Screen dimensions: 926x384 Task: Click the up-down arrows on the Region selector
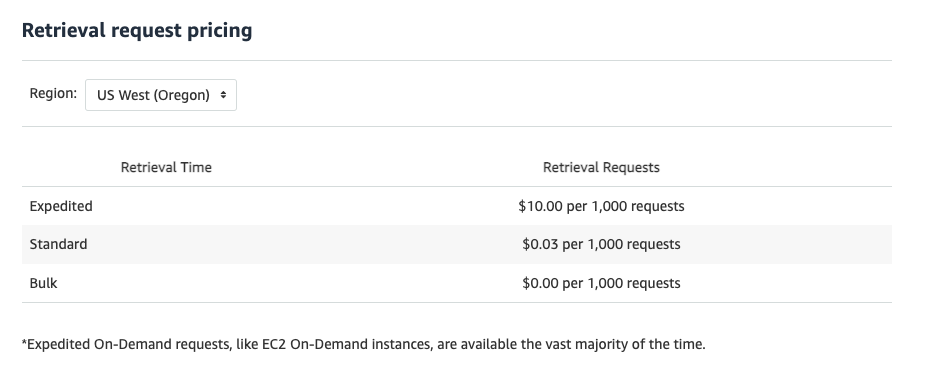click(x=223, y=95)
